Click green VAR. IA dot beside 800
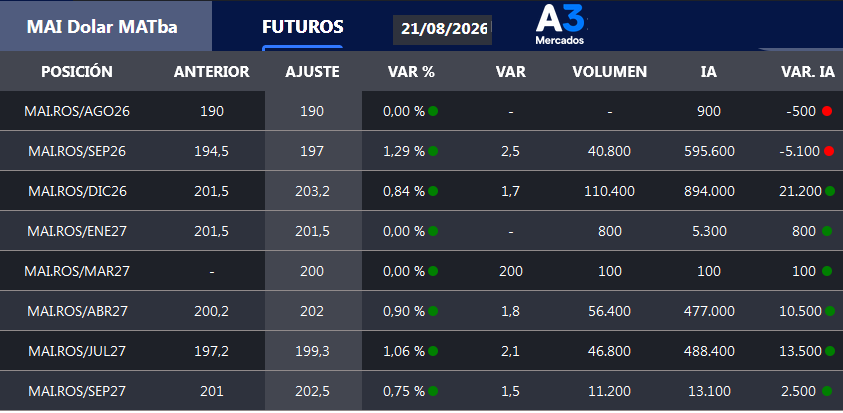 [827, 231]
